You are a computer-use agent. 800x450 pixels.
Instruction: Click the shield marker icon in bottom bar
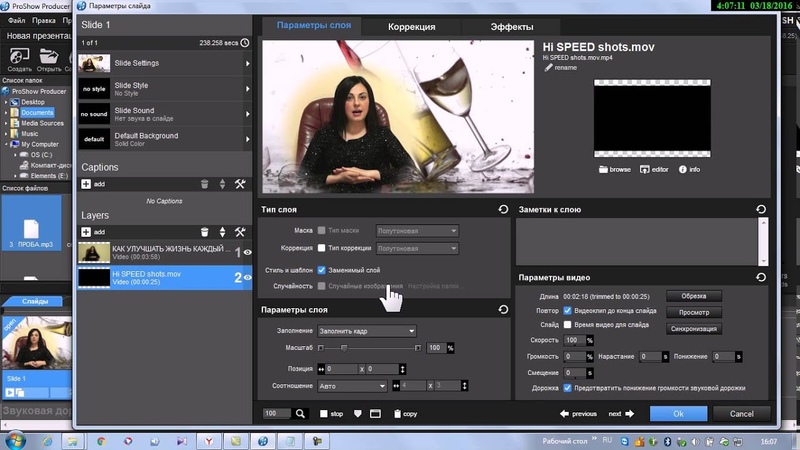coord(358,414)
